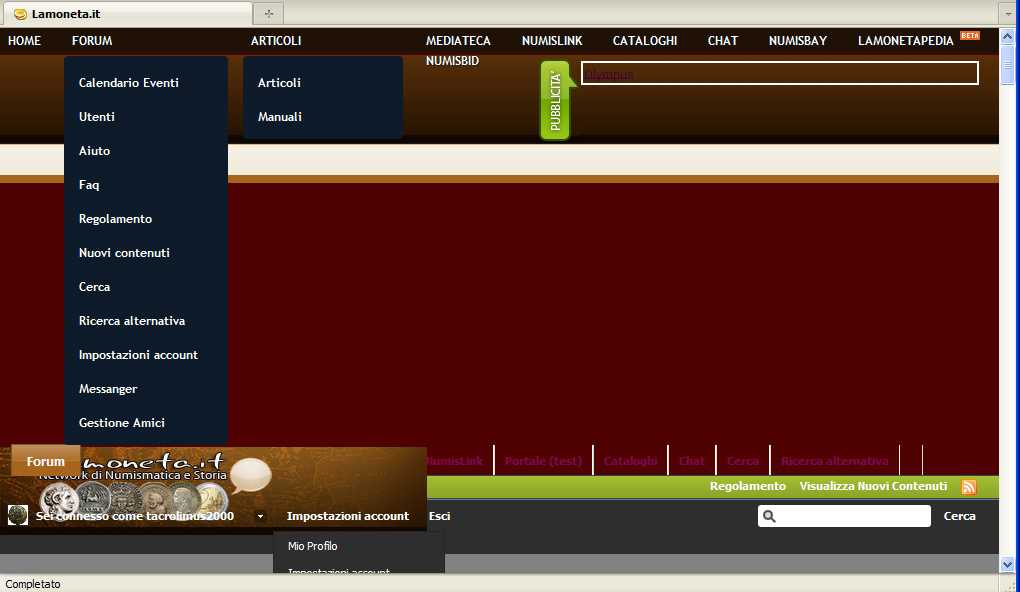Click the Lamoneta.it tab favicon
The image size is (1020, 592).
click(x=20, y=14)
